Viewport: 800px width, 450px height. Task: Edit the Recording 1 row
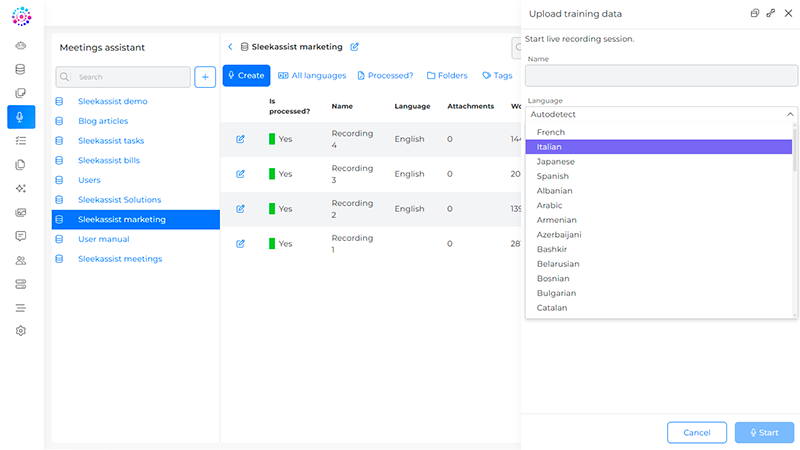[240, 244]
